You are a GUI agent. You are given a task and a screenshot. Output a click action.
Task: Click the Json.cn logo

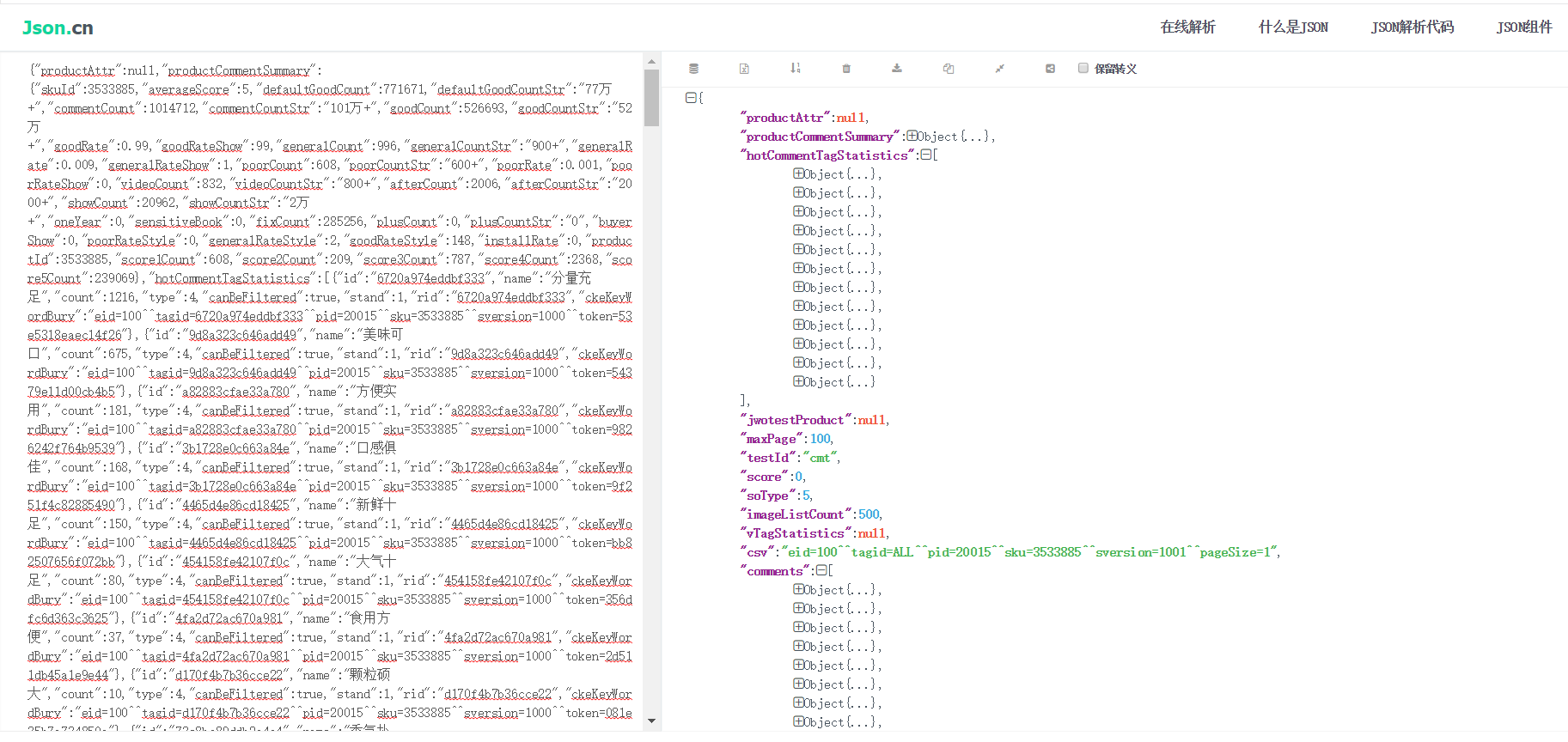click(x=58, y=27)
